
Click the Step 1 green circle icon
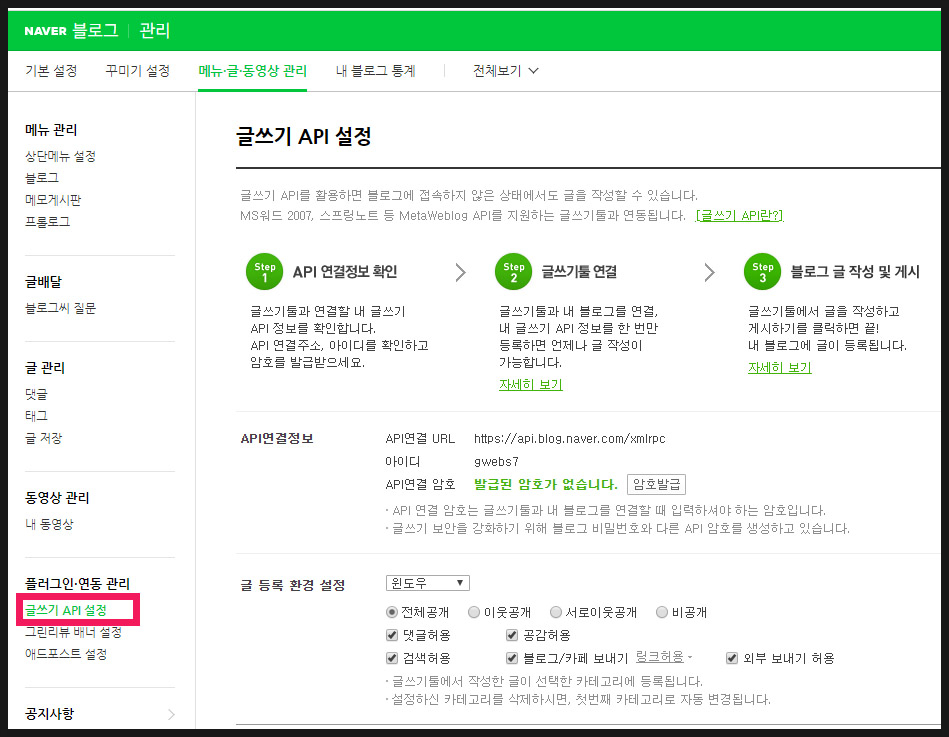pyautogui.click(x=264, y=272)
